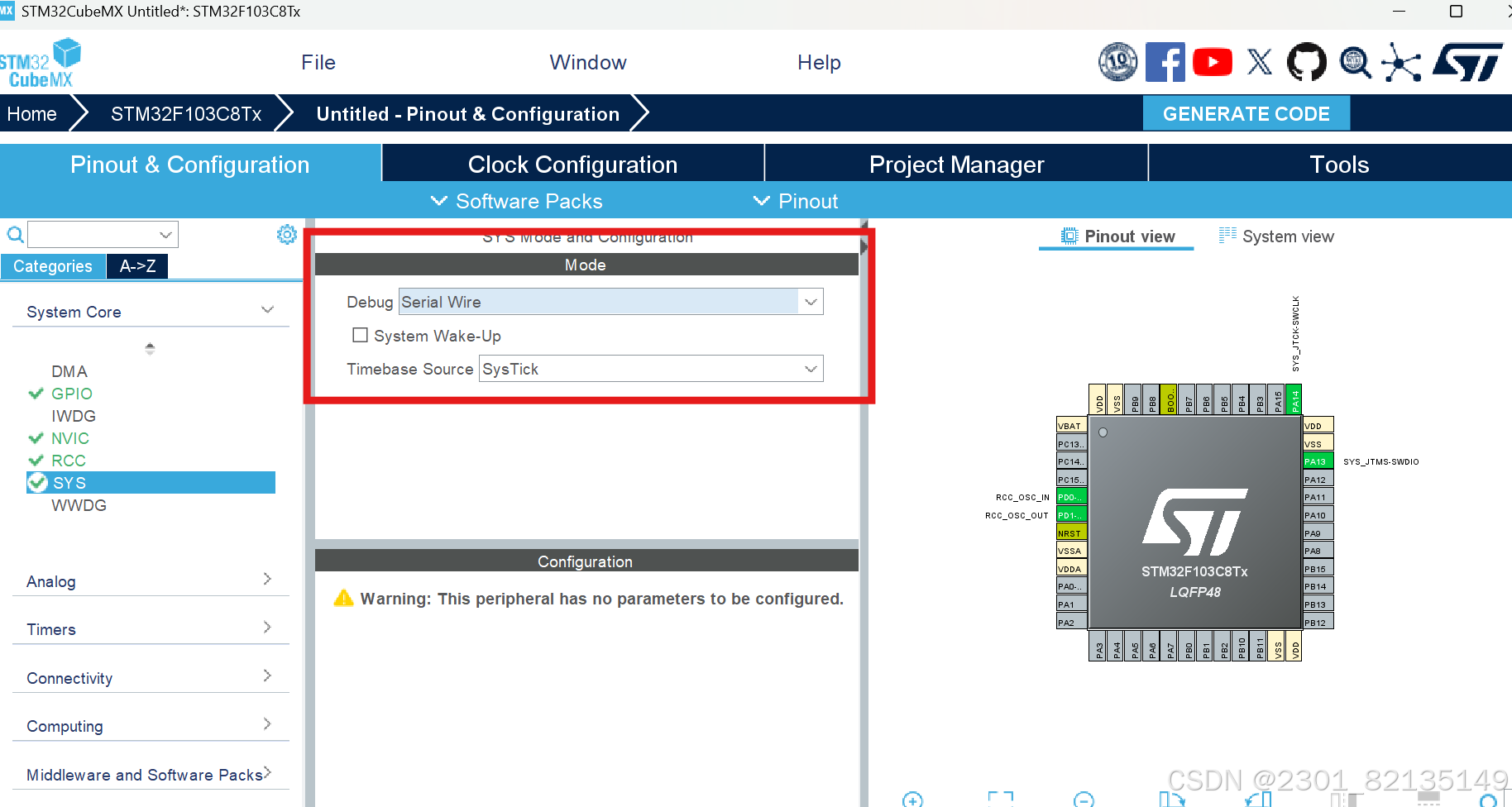Click the X social media icon
Screen dimensions: 1512x807
[x=1259, y=61]
